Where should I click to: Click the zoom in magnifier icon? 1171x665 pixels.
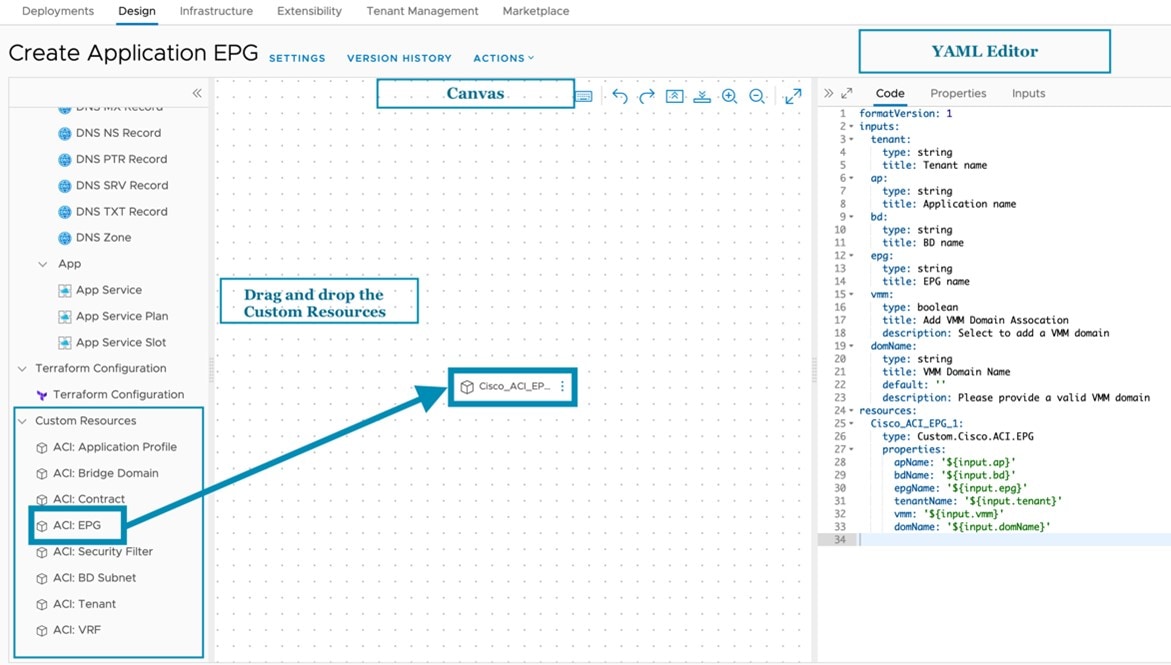[730, 96]
